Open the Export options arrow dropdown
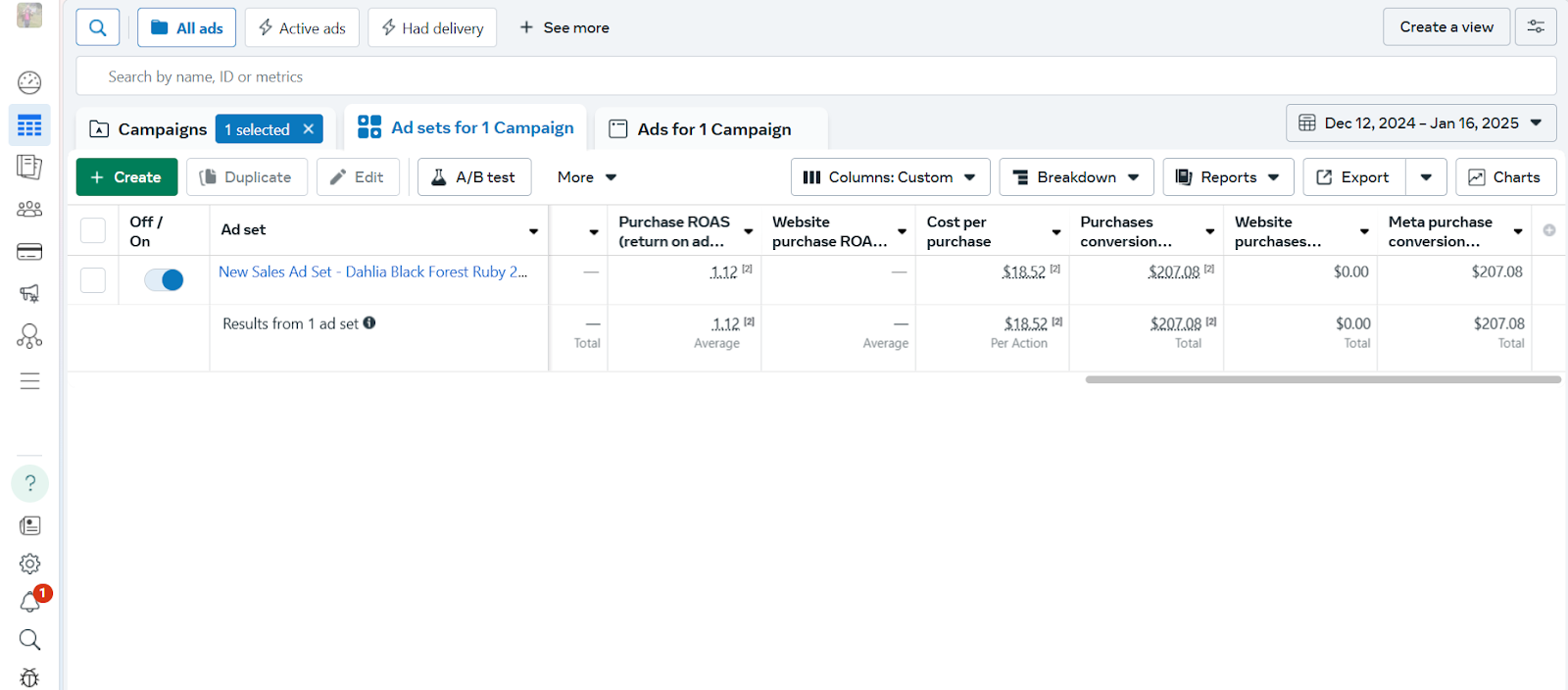 [1426, 177]
